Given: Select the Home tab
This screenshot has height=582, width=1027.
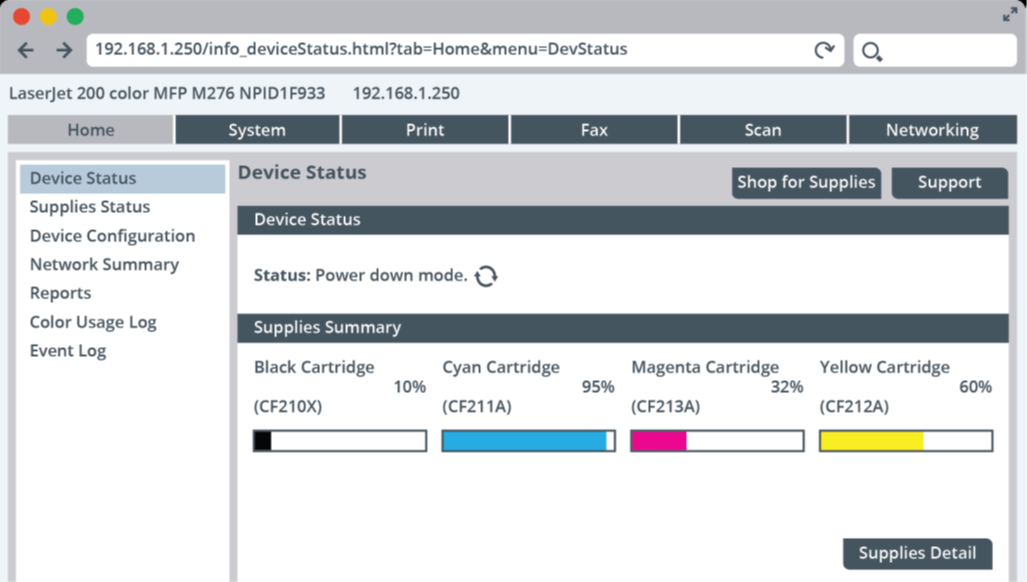Looking at the screenshot, I should [90, 130].
